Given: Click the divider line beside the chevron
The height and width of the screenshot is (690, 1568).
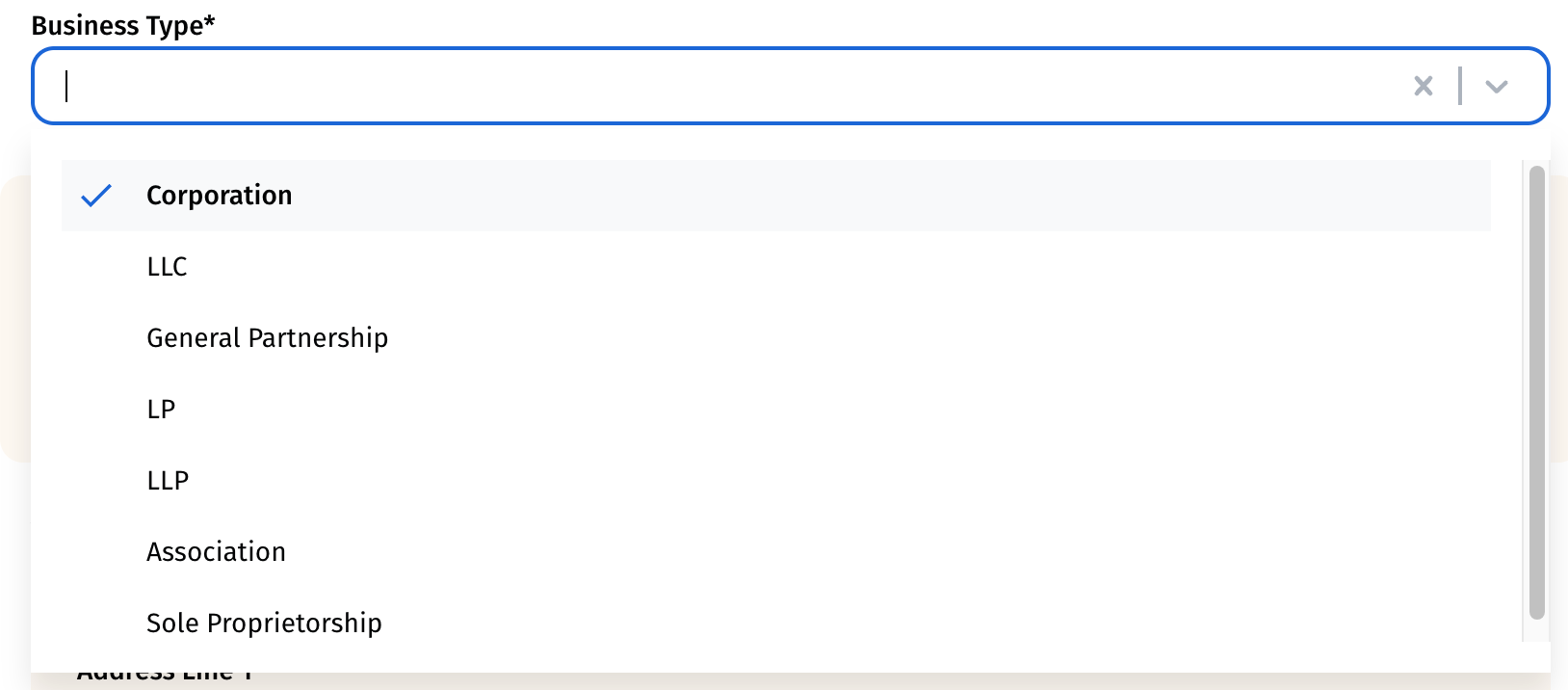Looking at the screenshot, I should click(1460, 87).
